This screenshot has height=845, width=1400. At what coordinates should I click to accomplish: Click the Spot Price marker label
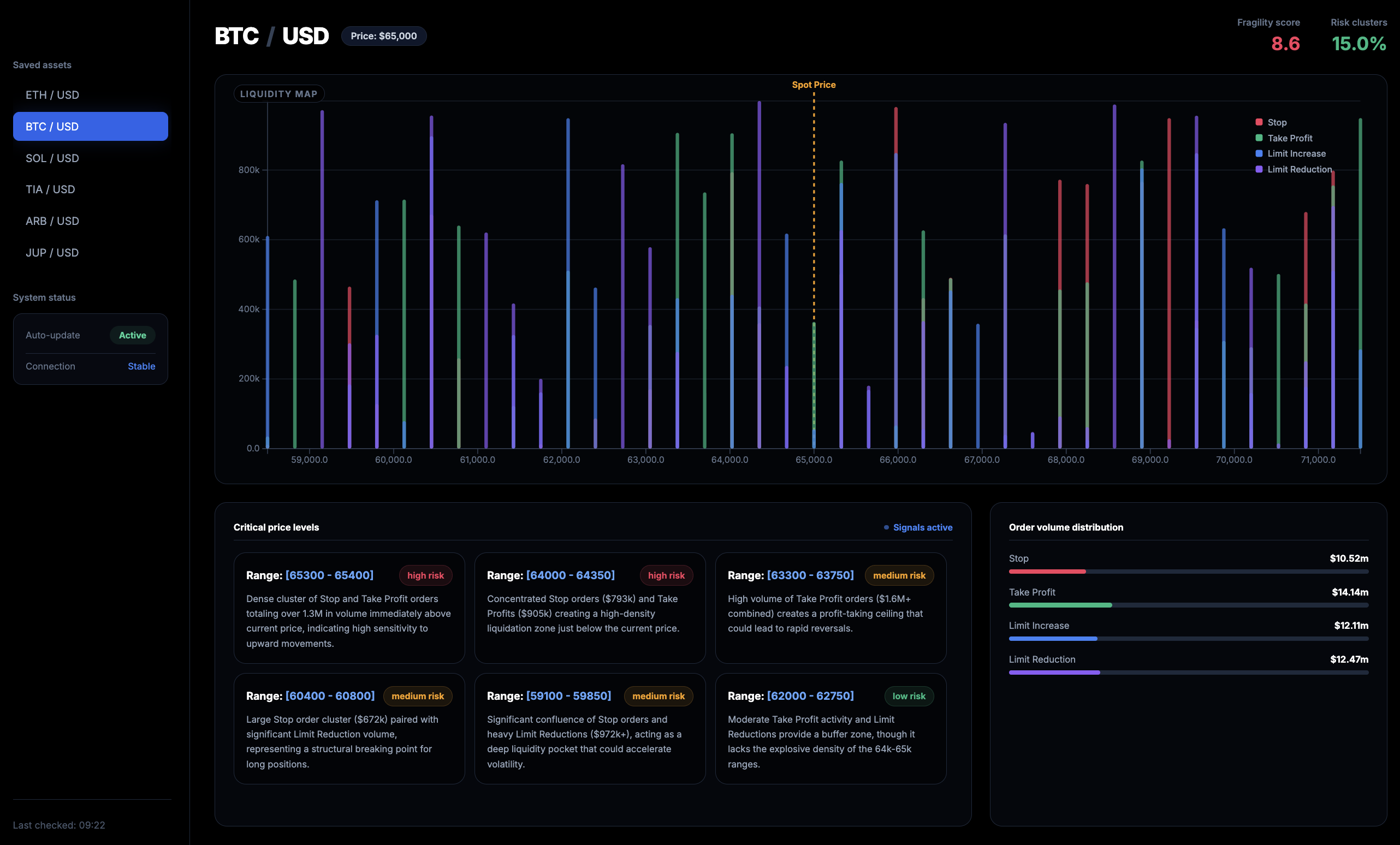click(813, 85)
